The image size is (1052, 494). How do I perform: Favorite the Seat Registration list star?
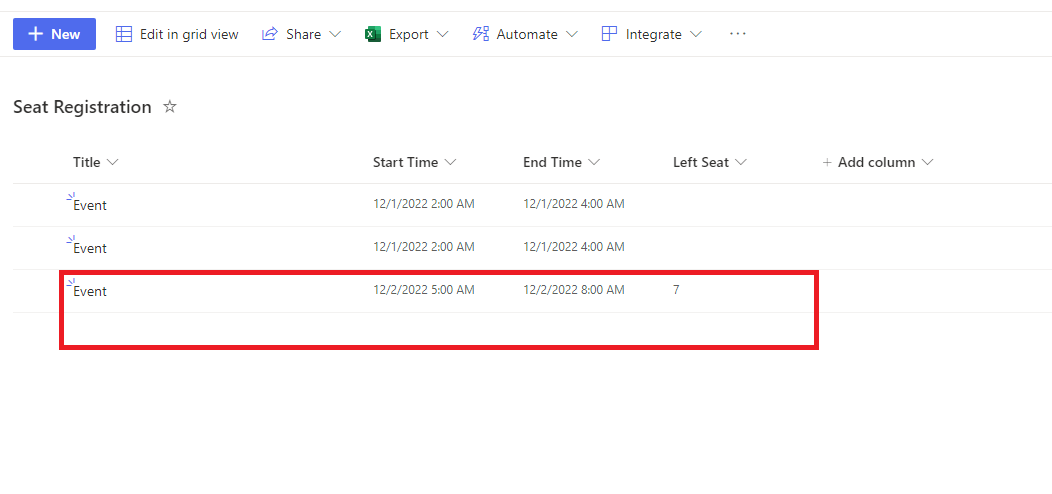[170, 107]
